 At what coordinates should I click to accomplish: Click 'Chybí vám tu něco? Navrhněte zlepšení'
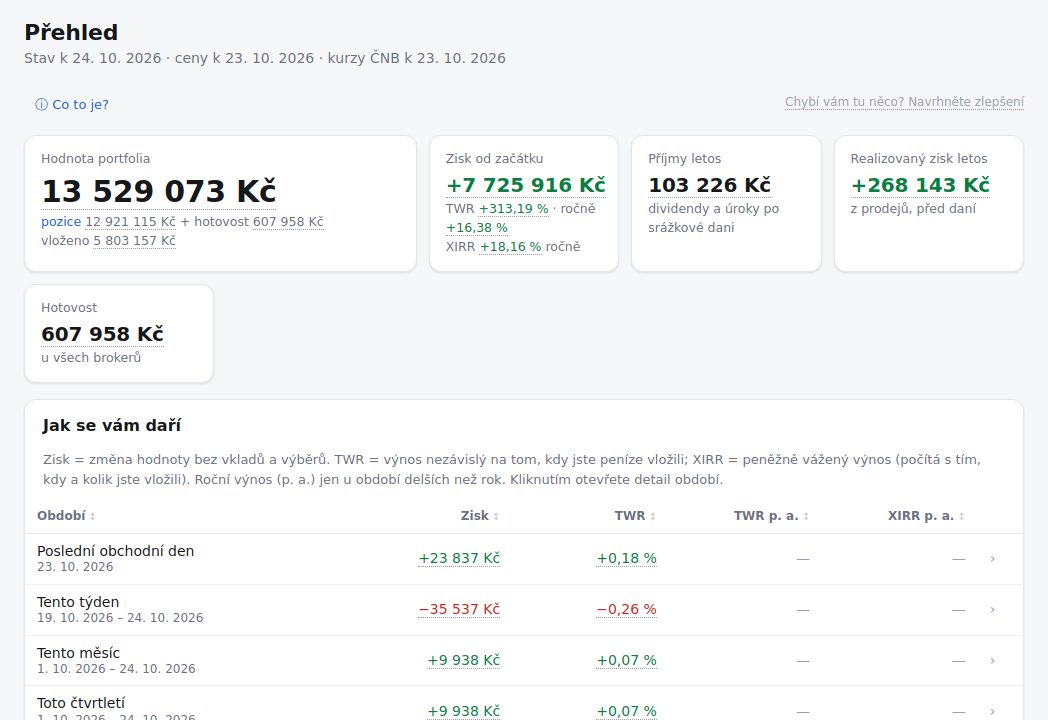(x=904, y=102)
